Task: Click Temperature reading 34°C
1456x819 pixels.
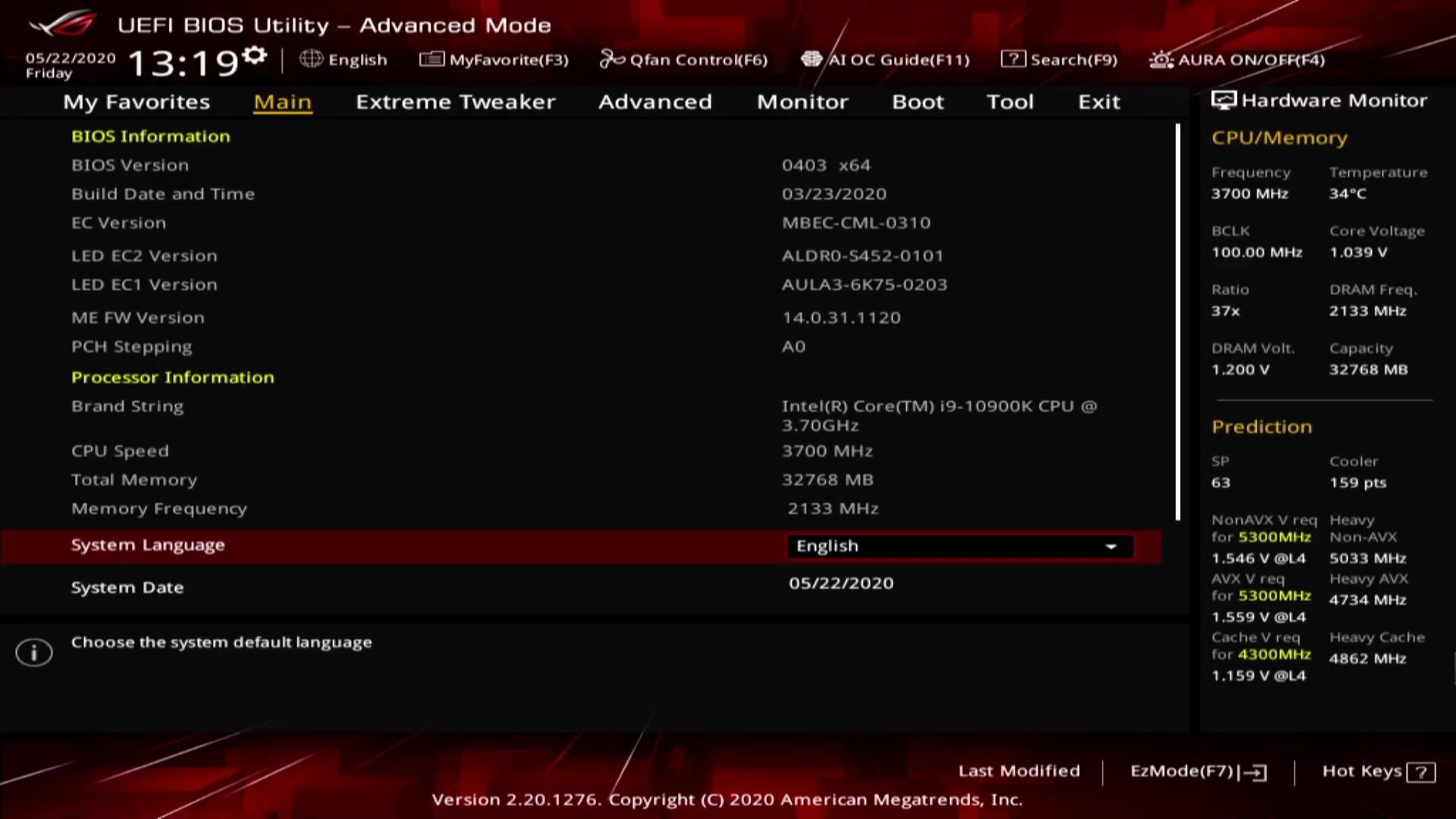Action: pyautogui.click(x=1348, y=194)
